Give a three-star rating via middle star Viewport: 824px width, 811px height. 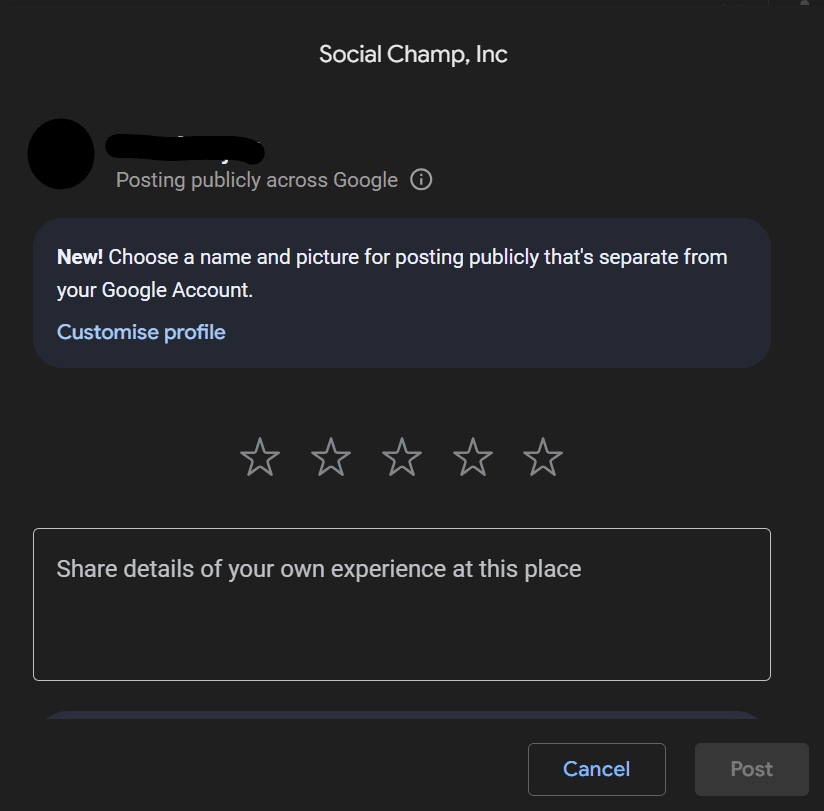coord(401,456)
